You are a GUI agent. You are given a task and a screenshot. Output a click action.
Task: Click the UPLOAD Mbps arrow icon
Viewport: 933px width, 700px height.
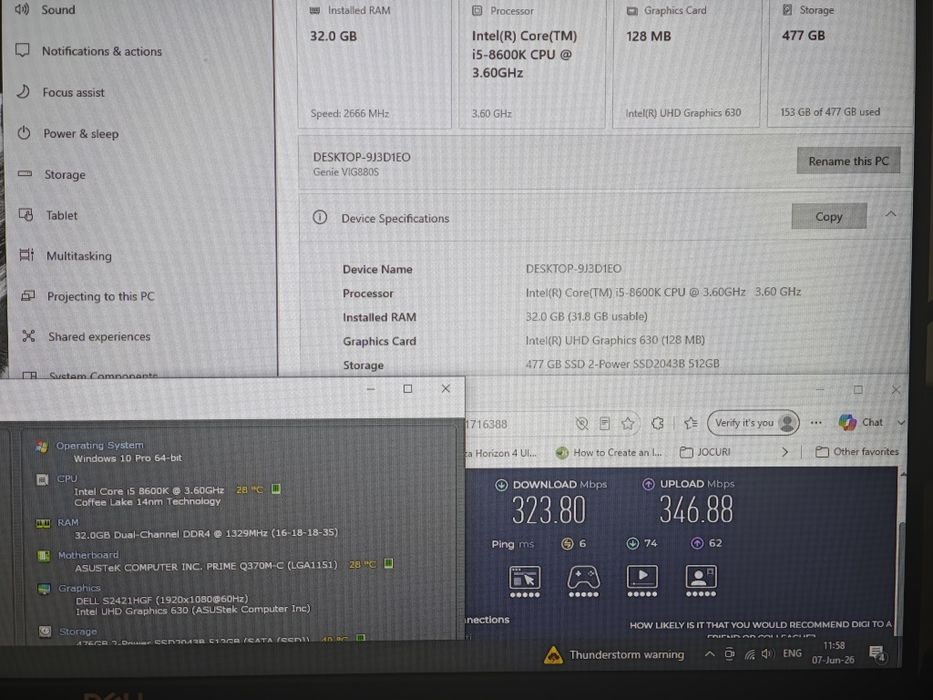click(648, 484)
